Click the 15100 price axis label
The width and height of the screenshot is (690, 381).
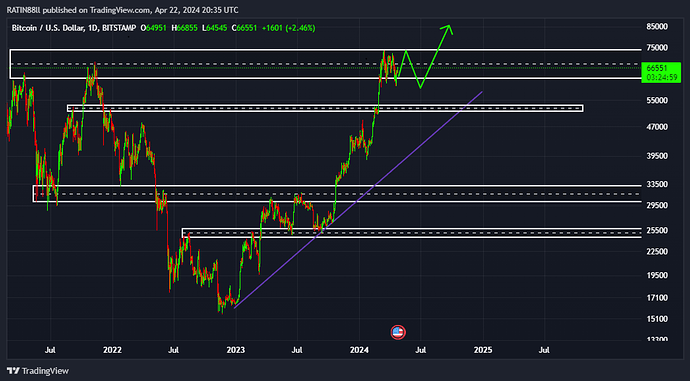657,319
